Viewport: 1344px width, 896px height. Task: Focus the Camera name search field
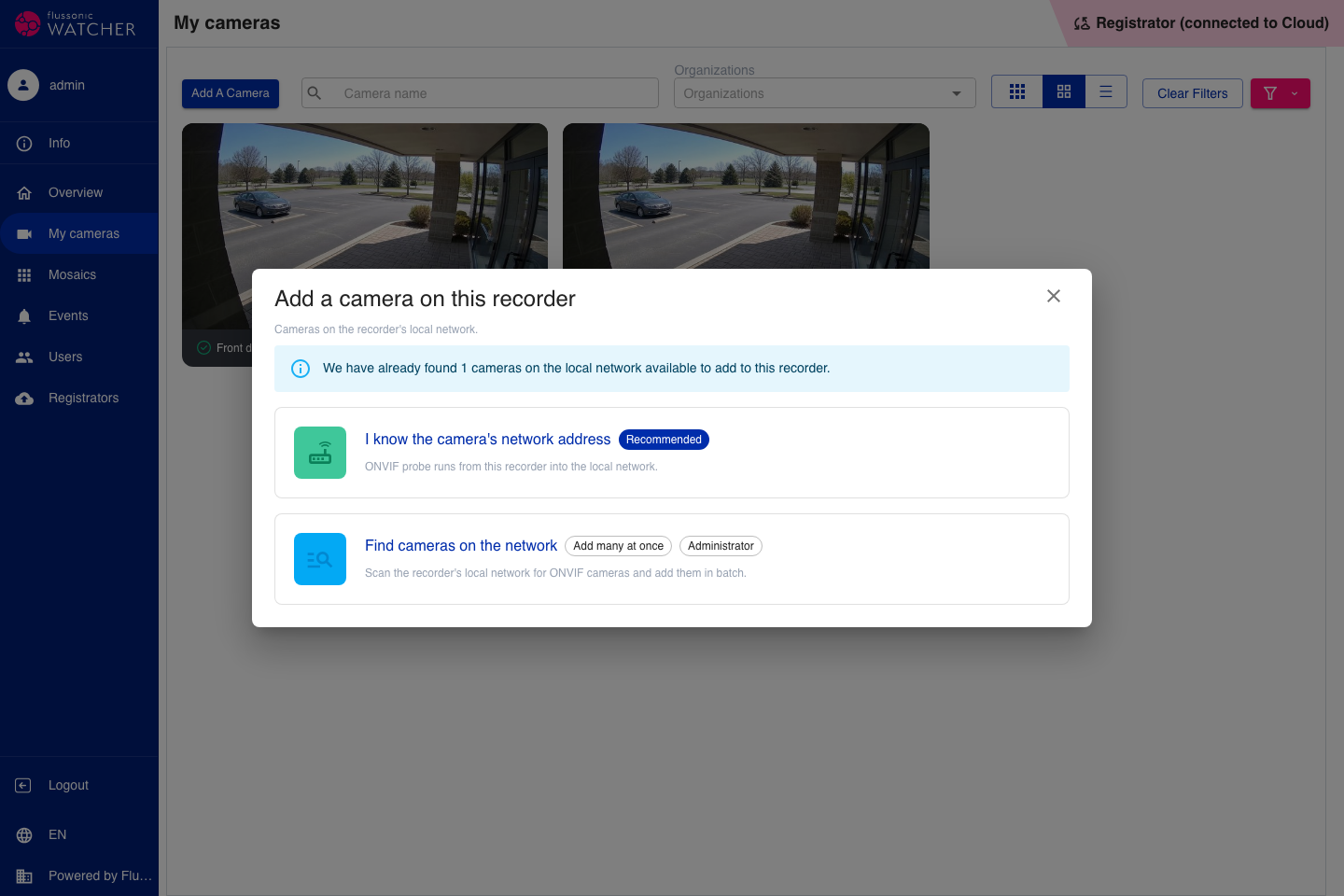point(480,93)
